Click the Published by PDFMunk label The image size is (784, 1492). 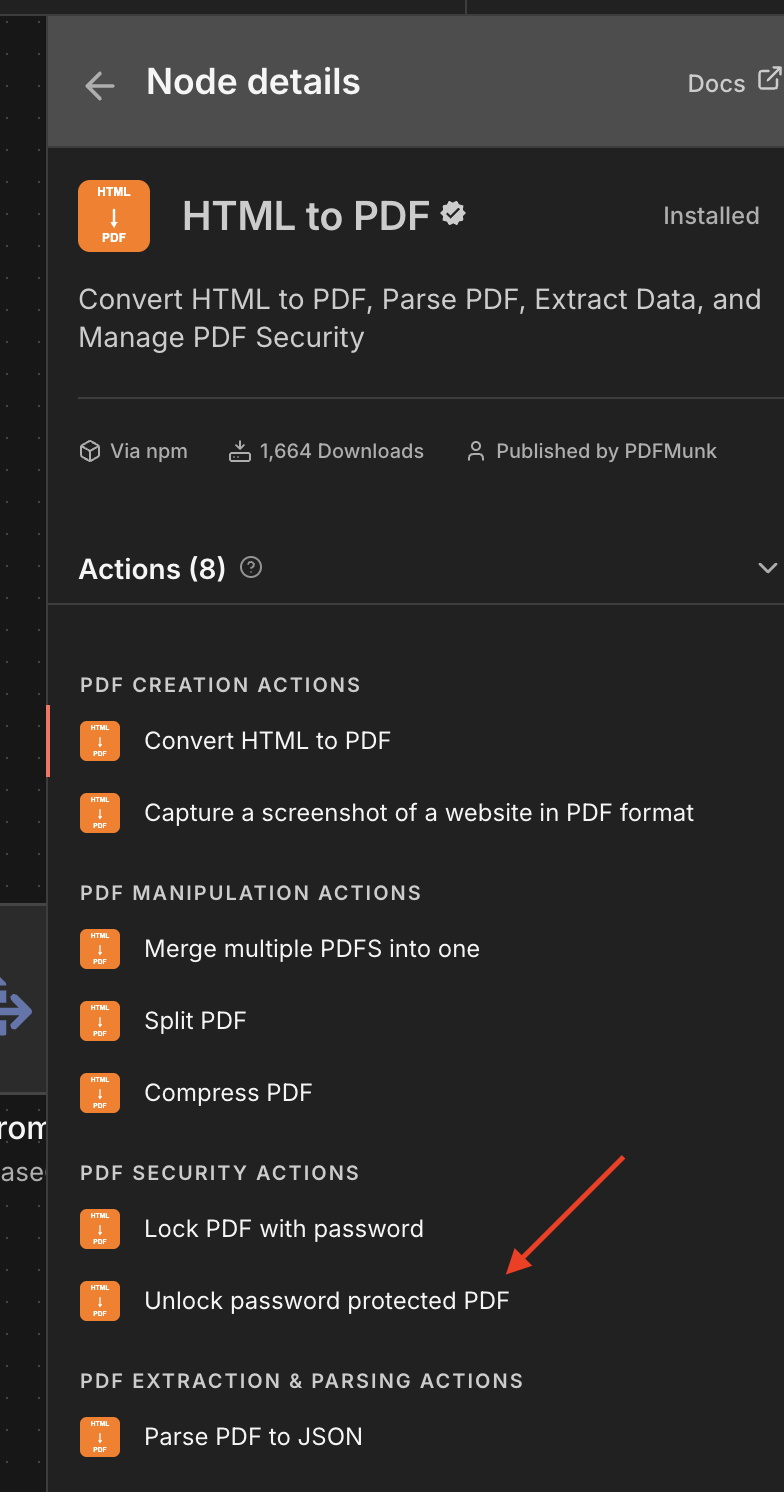[x=606, y=451]
